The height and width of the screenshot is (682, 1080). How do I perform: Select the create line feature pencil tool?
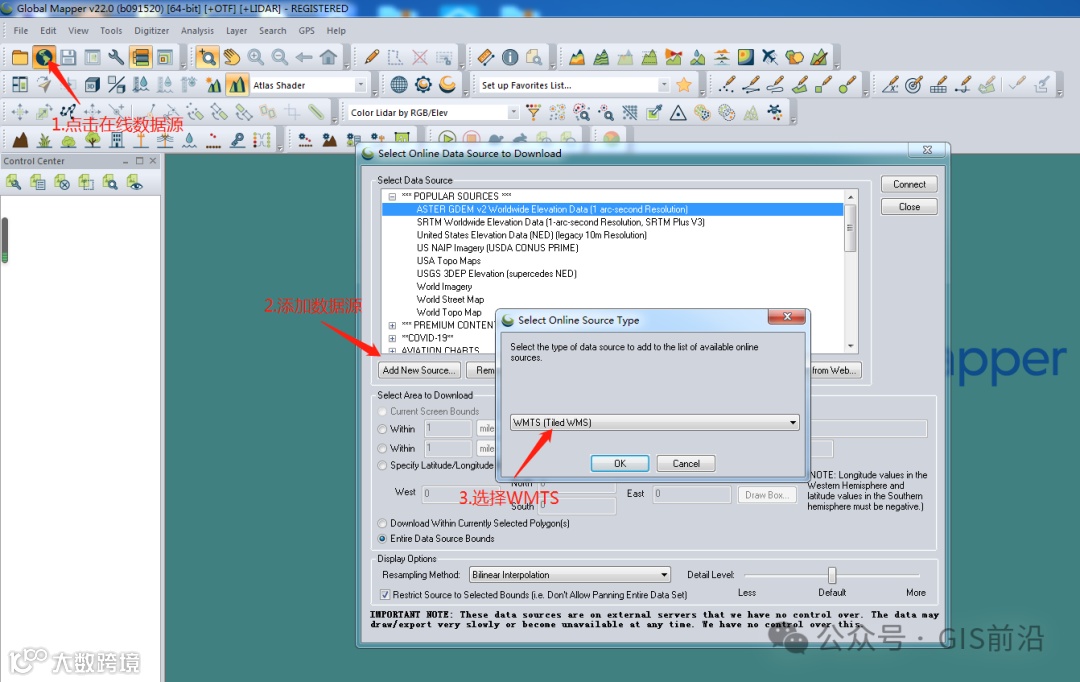[x=751, y=85]
